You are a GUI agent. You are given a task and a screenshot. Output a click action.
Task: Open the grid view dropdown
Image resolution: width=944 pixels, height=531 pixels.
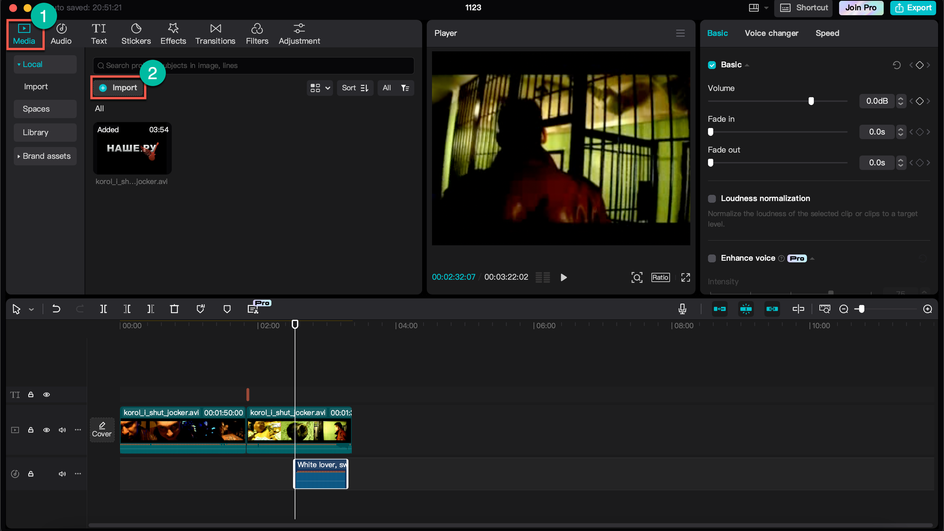pyautogui.click(x=320, y=88)
